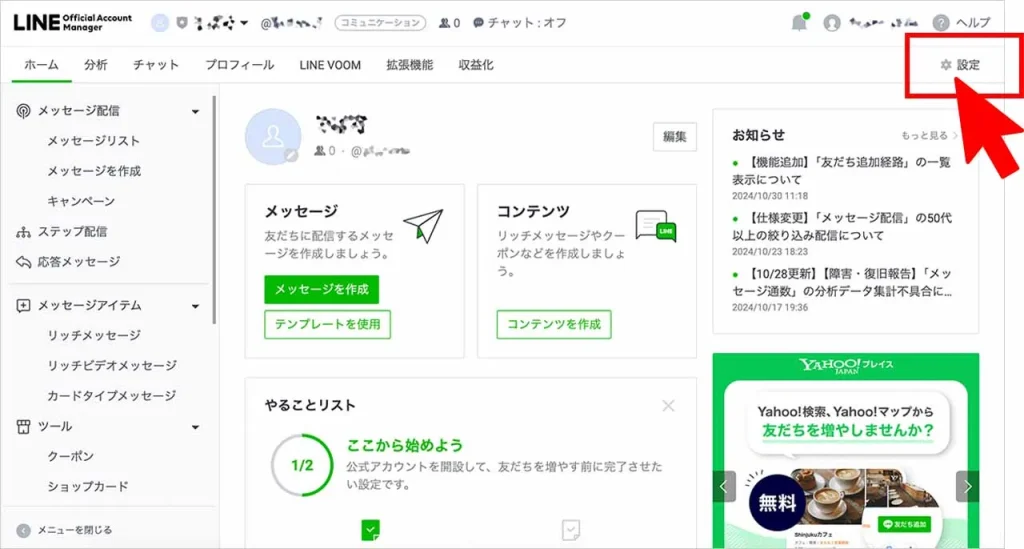Click the もっと見る link
Image resolution: width=1024 pixels, height=549 pixels.
[929, 135]
